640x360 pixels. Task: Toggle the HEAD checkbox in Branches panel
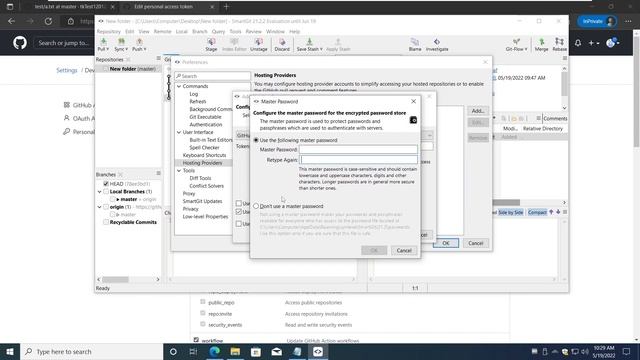(106, 184)
